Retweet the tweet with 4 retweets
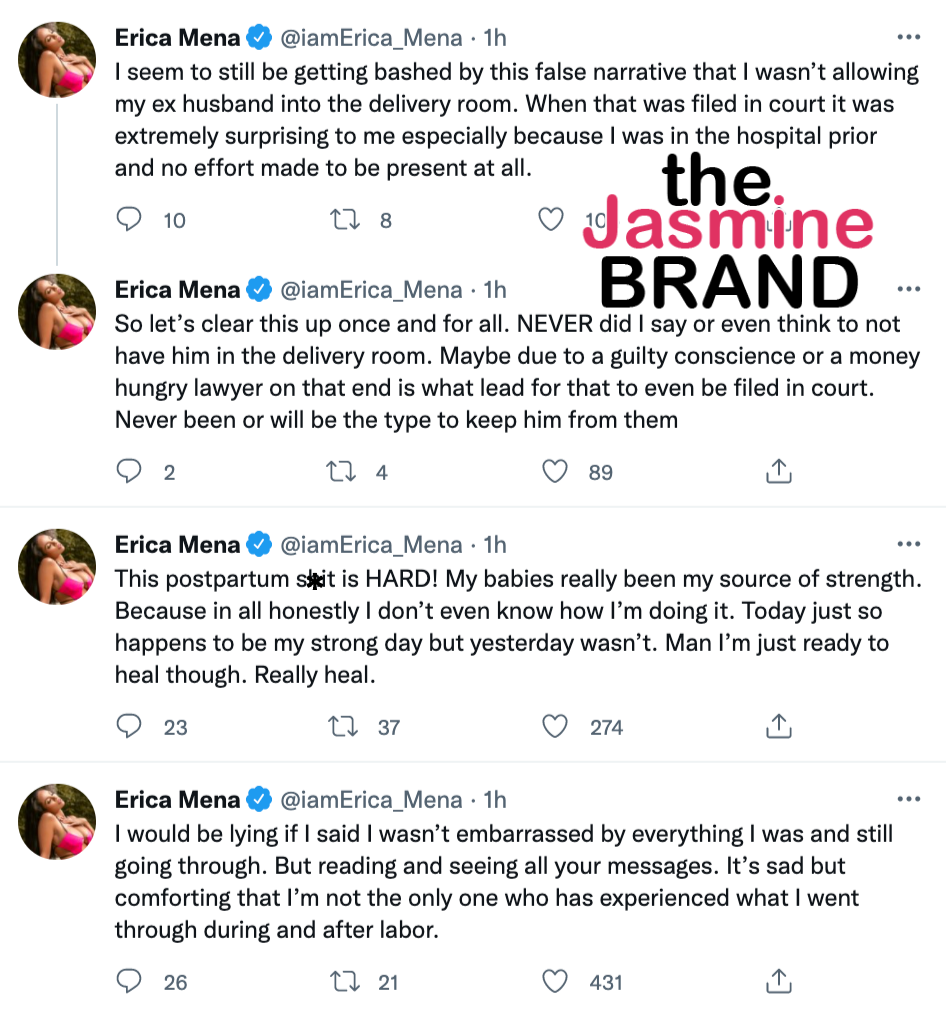Image resolution: width=946 pixels, height=1014 pixels. (x=343, y=471)
